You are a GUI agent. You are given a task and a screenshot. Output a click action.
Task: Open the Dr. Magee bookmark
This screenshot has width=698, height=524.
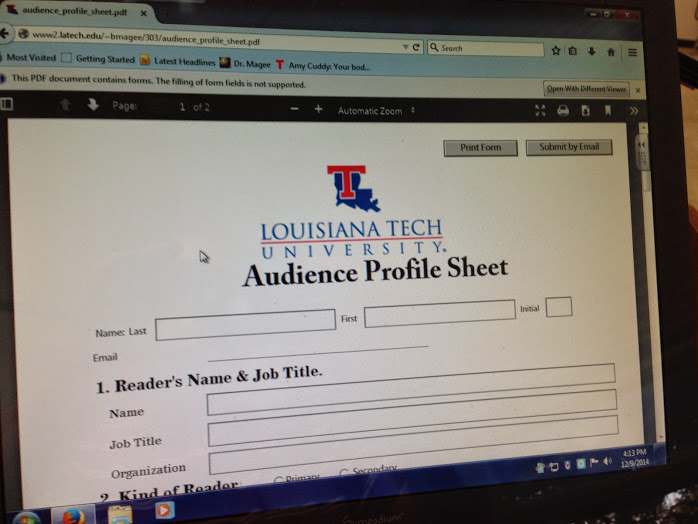[x=246, y=64]
